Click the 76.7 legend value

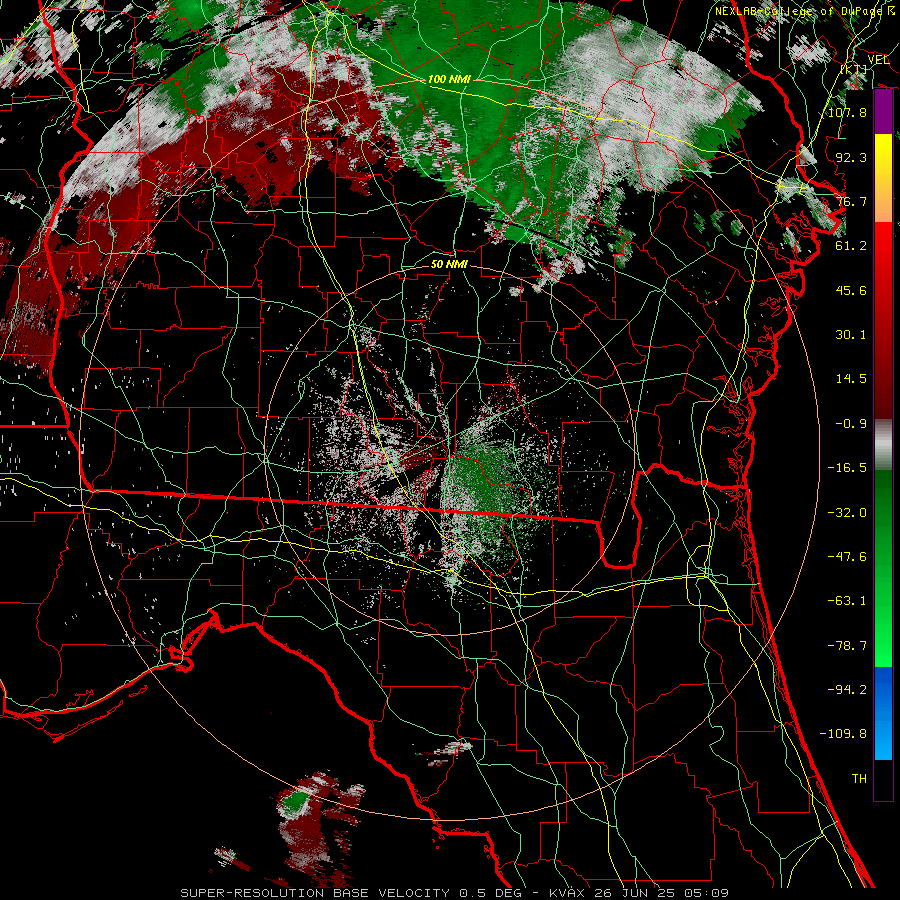tap(851, 201)
